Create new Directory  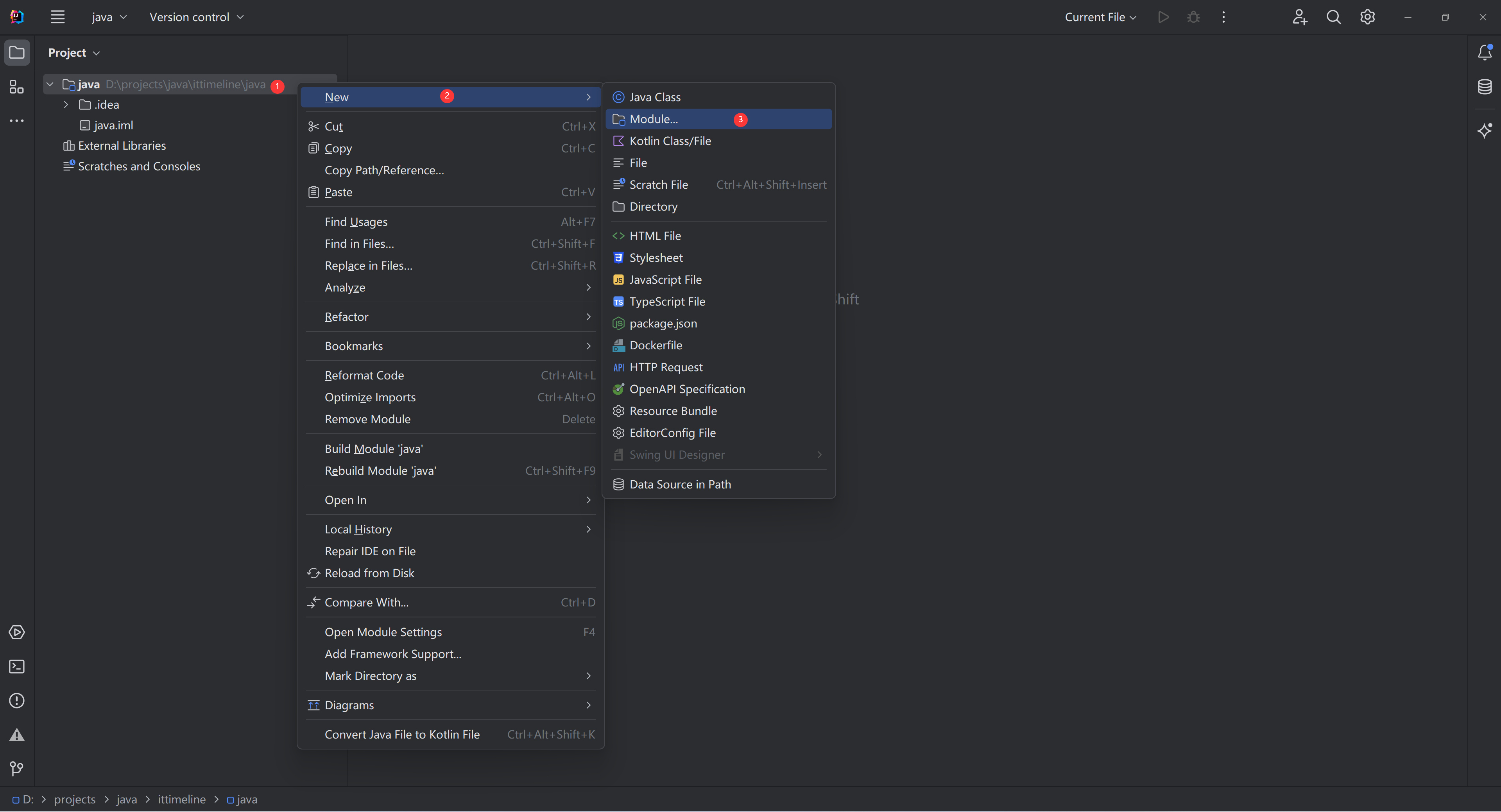(718, 207)
